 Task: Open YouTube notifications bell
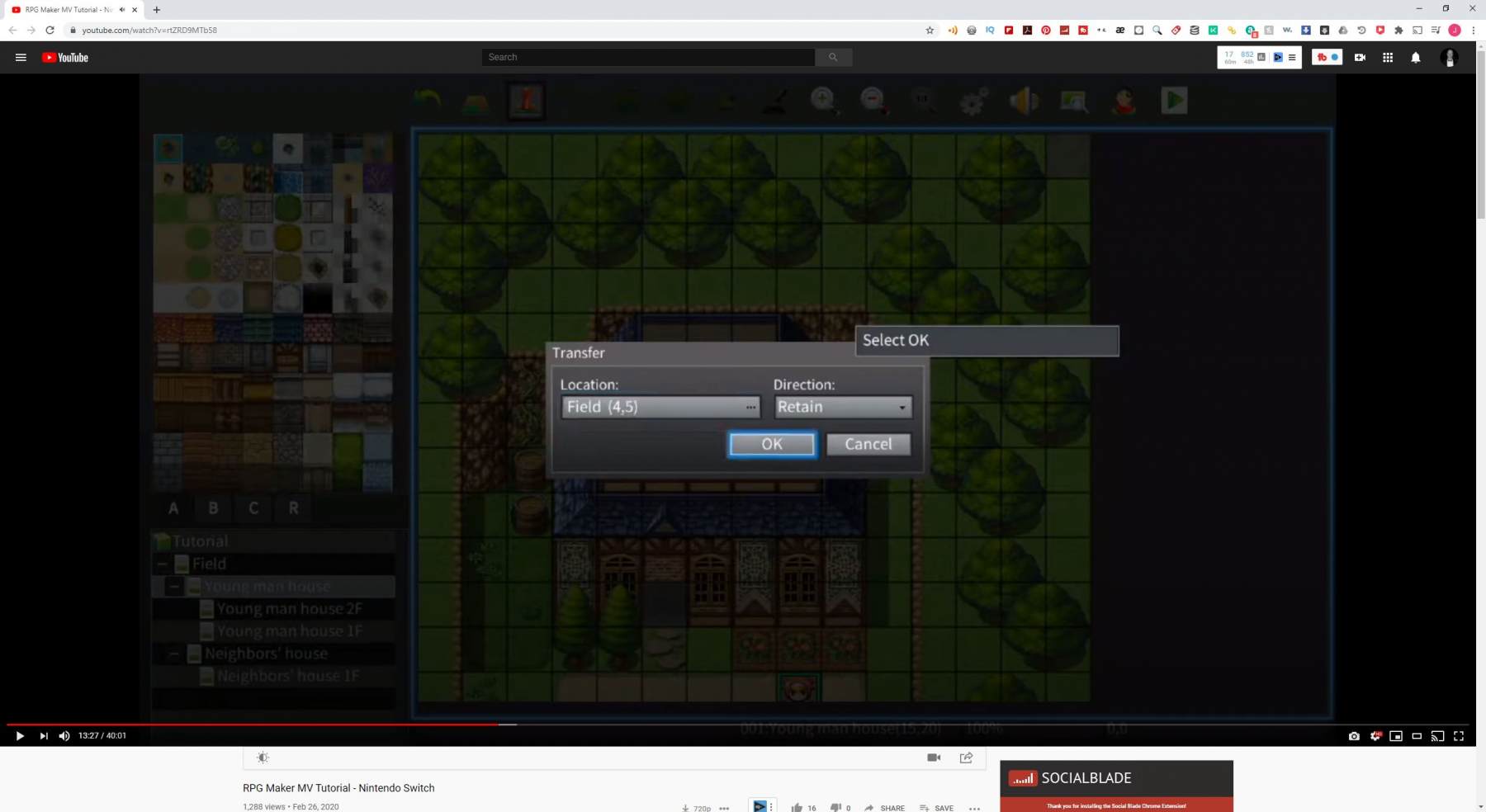coord(1416,57)
